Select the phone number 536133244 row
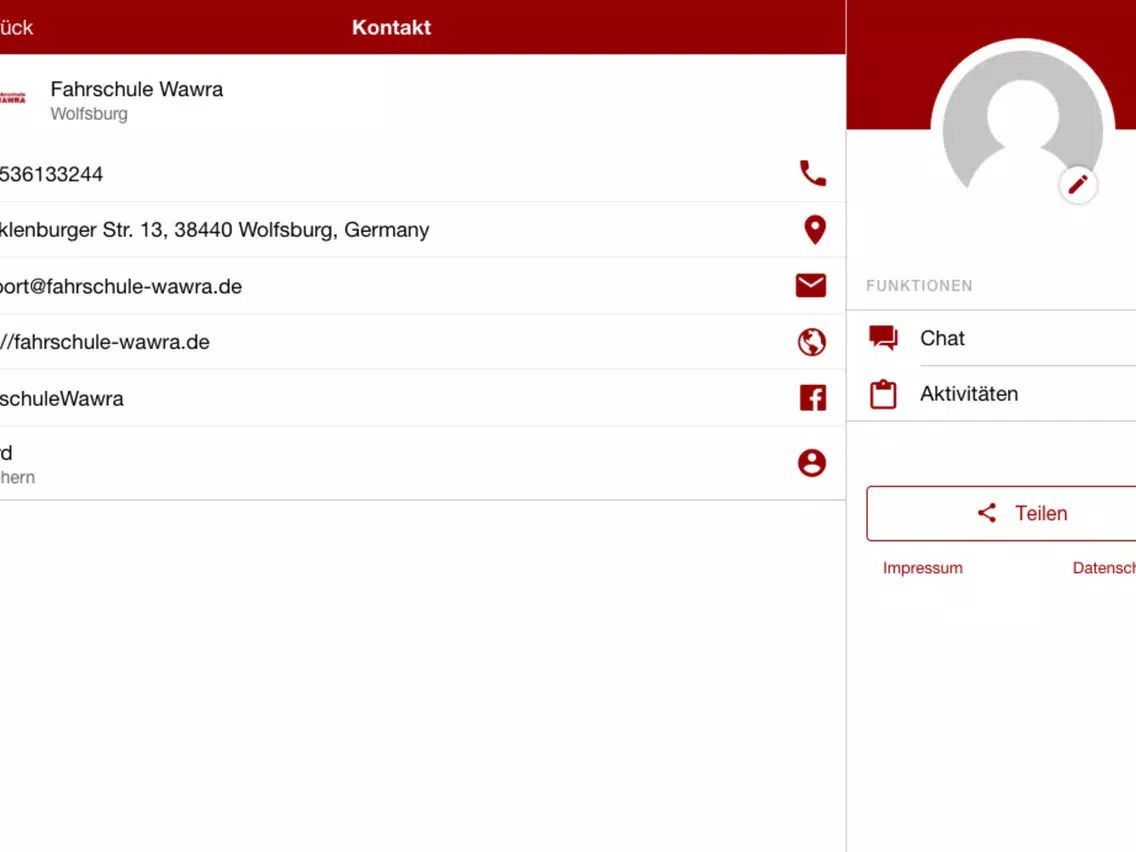Image resolution: width=1136 pixels, height=852 pixels. (x=422, y=174)
